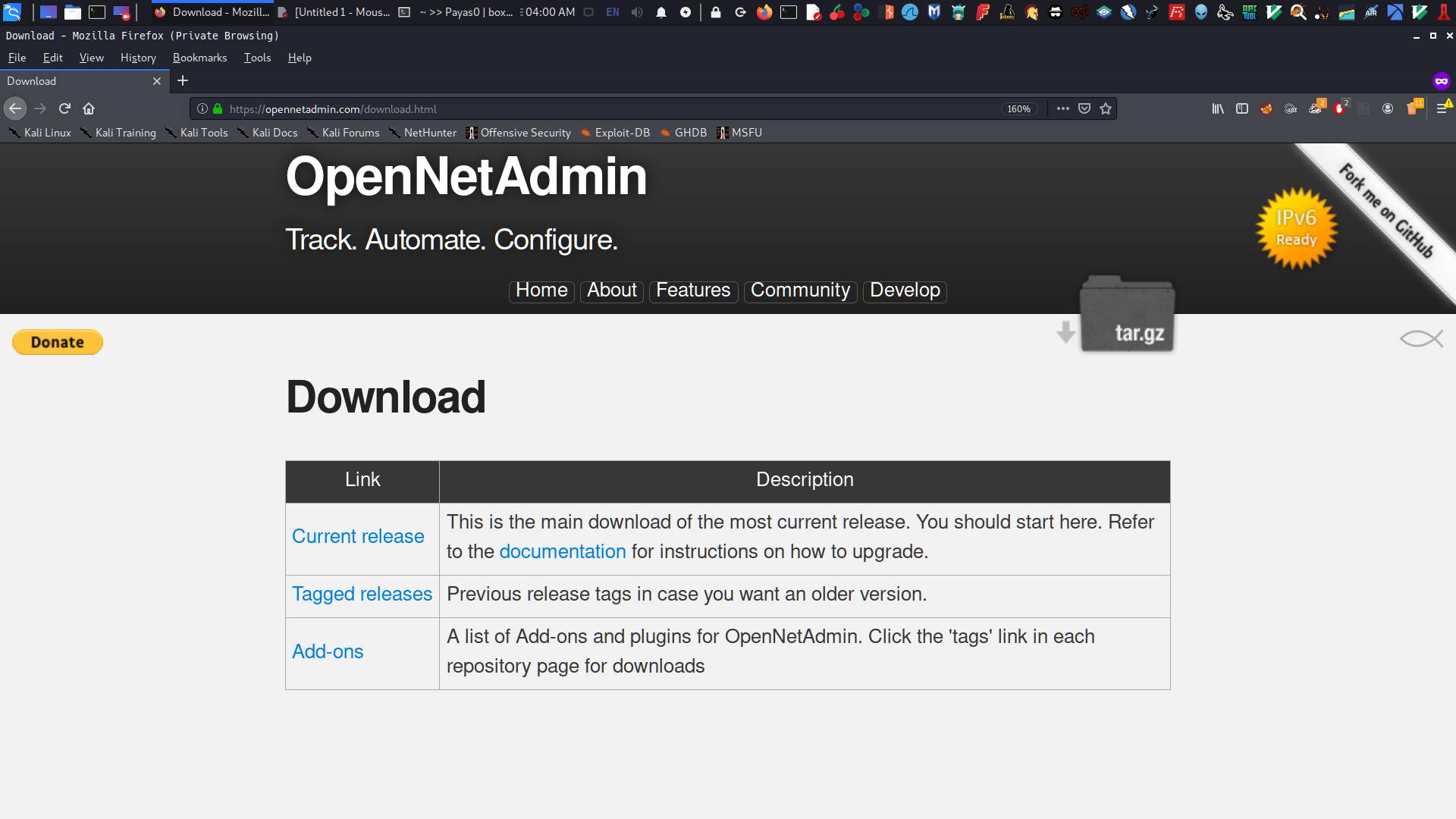The height and width of the screenshot is (819, 1456).
Task: Click the PayPal Donate button
Action: [x=58, y=342]
